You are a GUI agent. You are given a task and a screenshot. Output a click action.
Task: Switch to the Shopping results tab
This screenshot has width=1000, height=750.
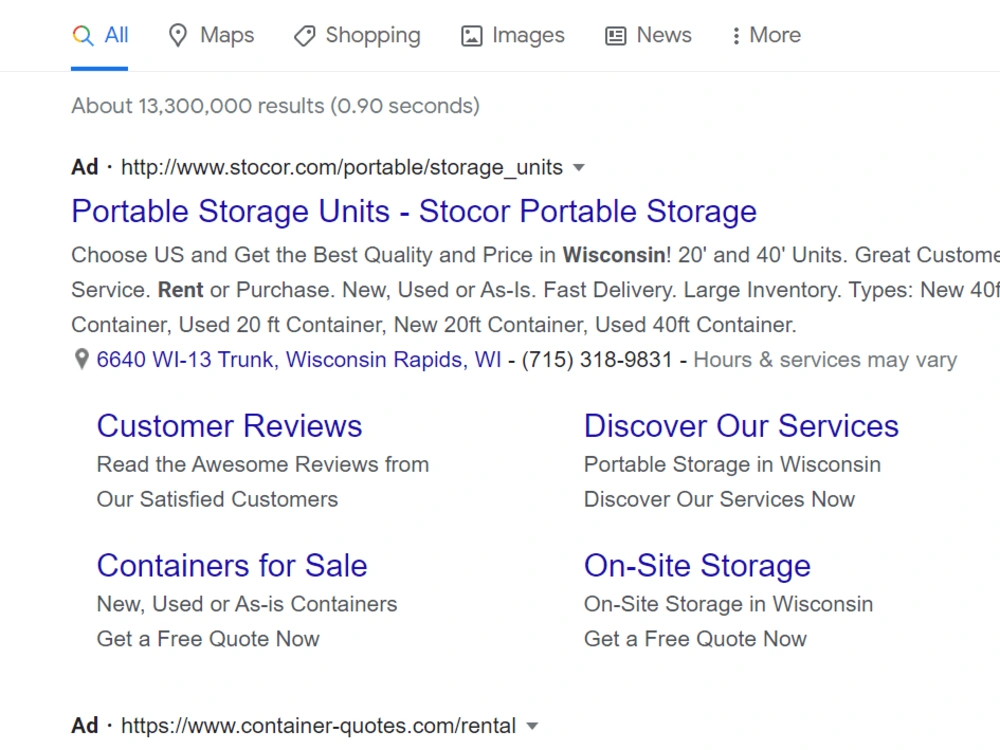pos(357,35)
